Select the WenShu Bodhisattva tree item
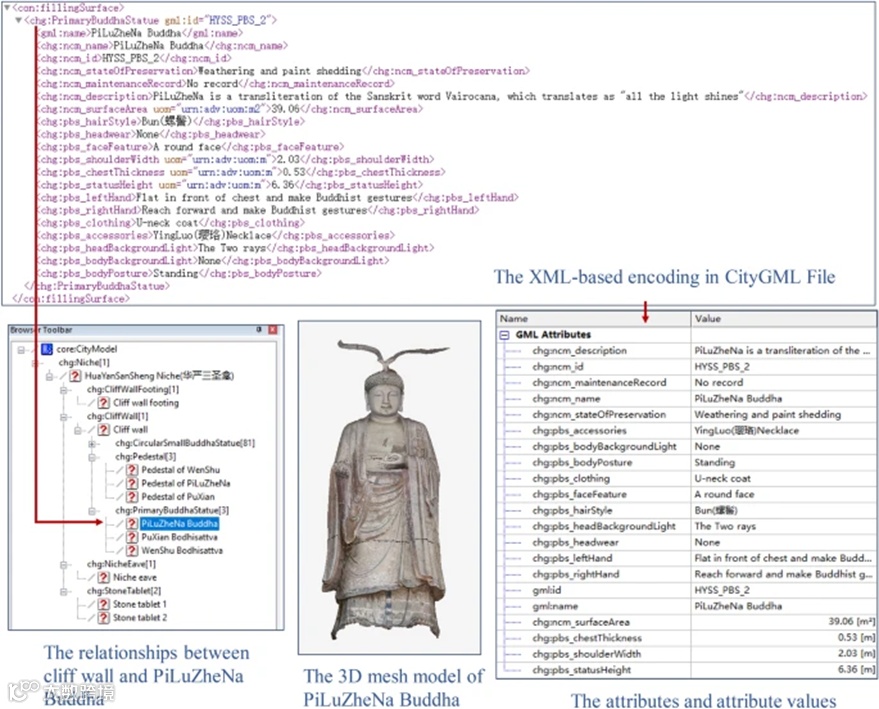879x709 pixels. (x=182, y=550)
